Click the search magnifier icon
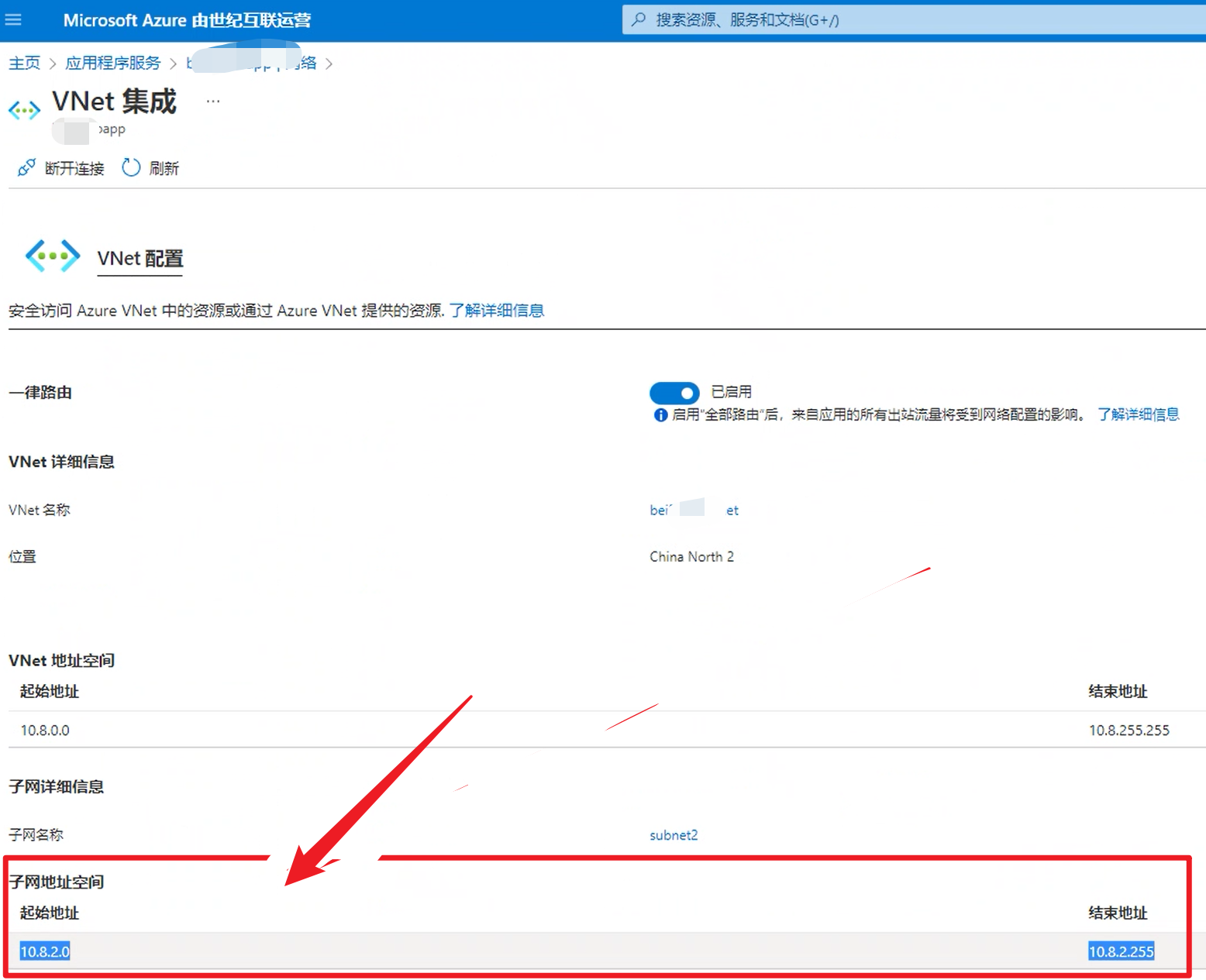The height and width of the screenshot is (980, 1206). point(639,20)
